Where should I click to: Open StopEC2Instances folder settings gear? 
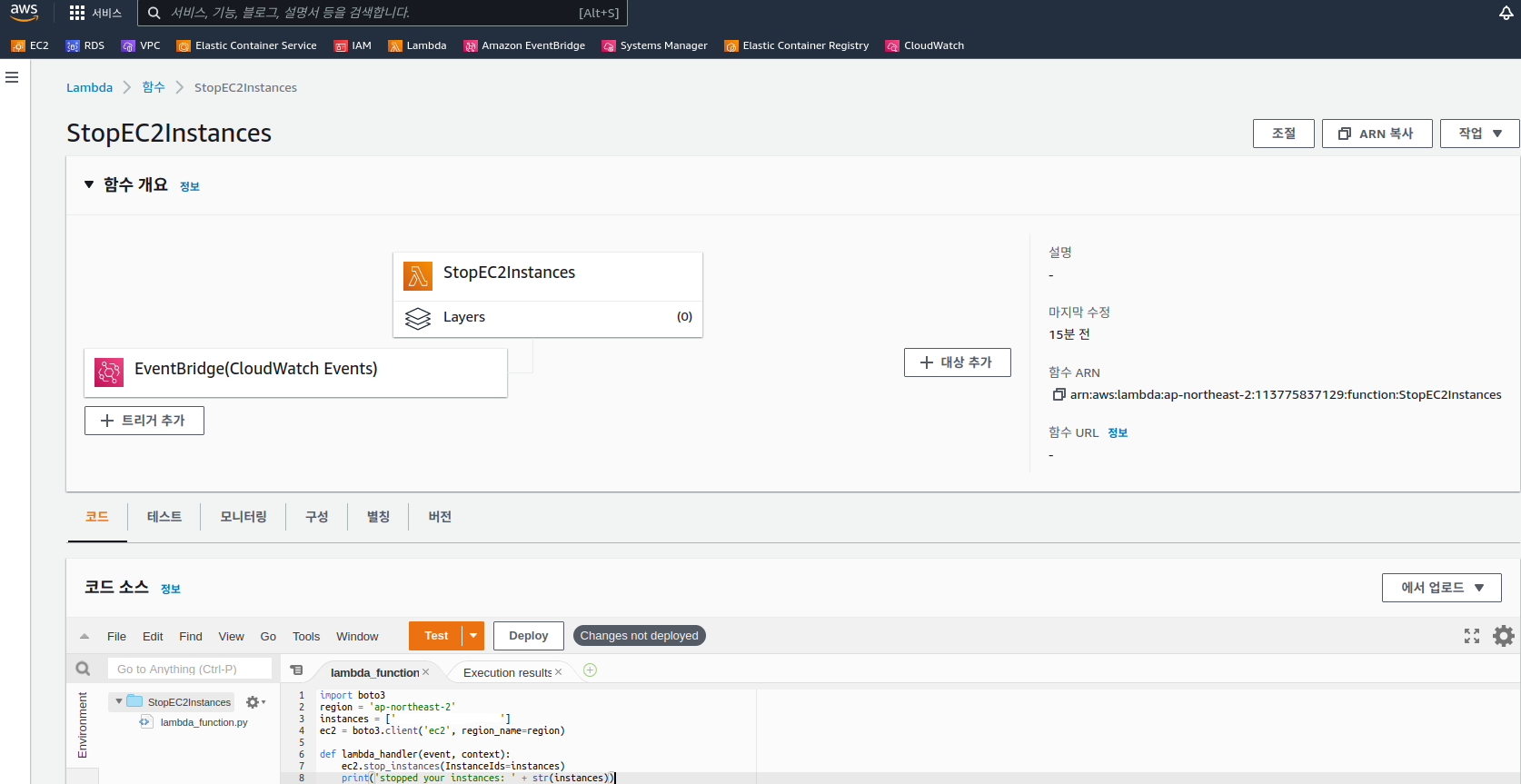(x=255, y=702)
